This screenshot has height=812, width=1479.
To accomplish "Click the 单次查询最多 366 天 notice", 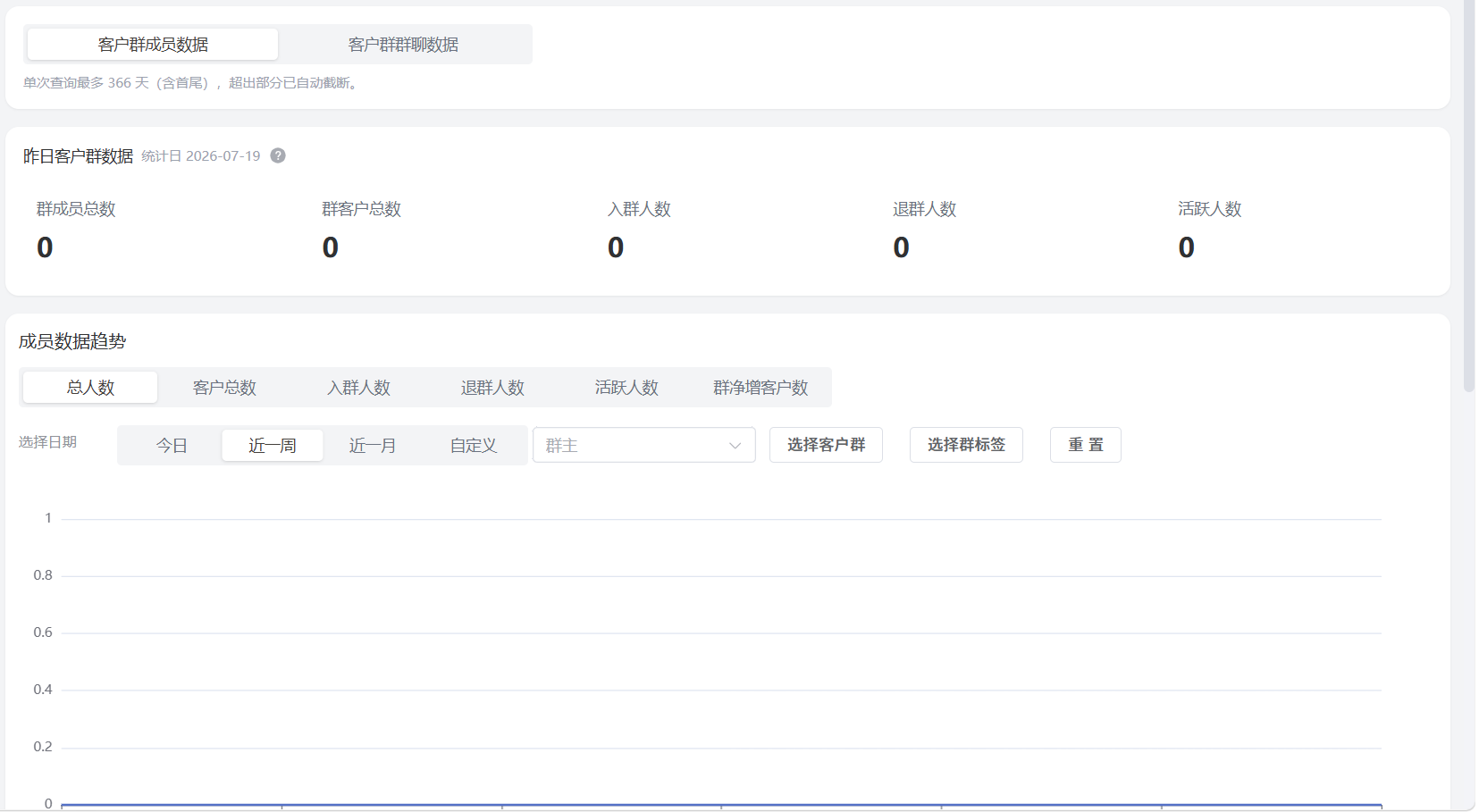I will click(x=192, y=83).
